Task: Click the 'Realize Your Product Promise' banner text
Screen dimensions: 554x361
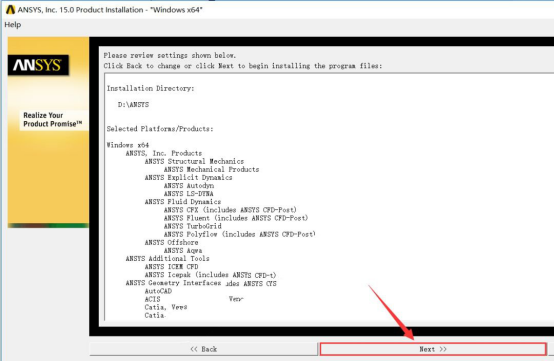Action: [53, 119]
